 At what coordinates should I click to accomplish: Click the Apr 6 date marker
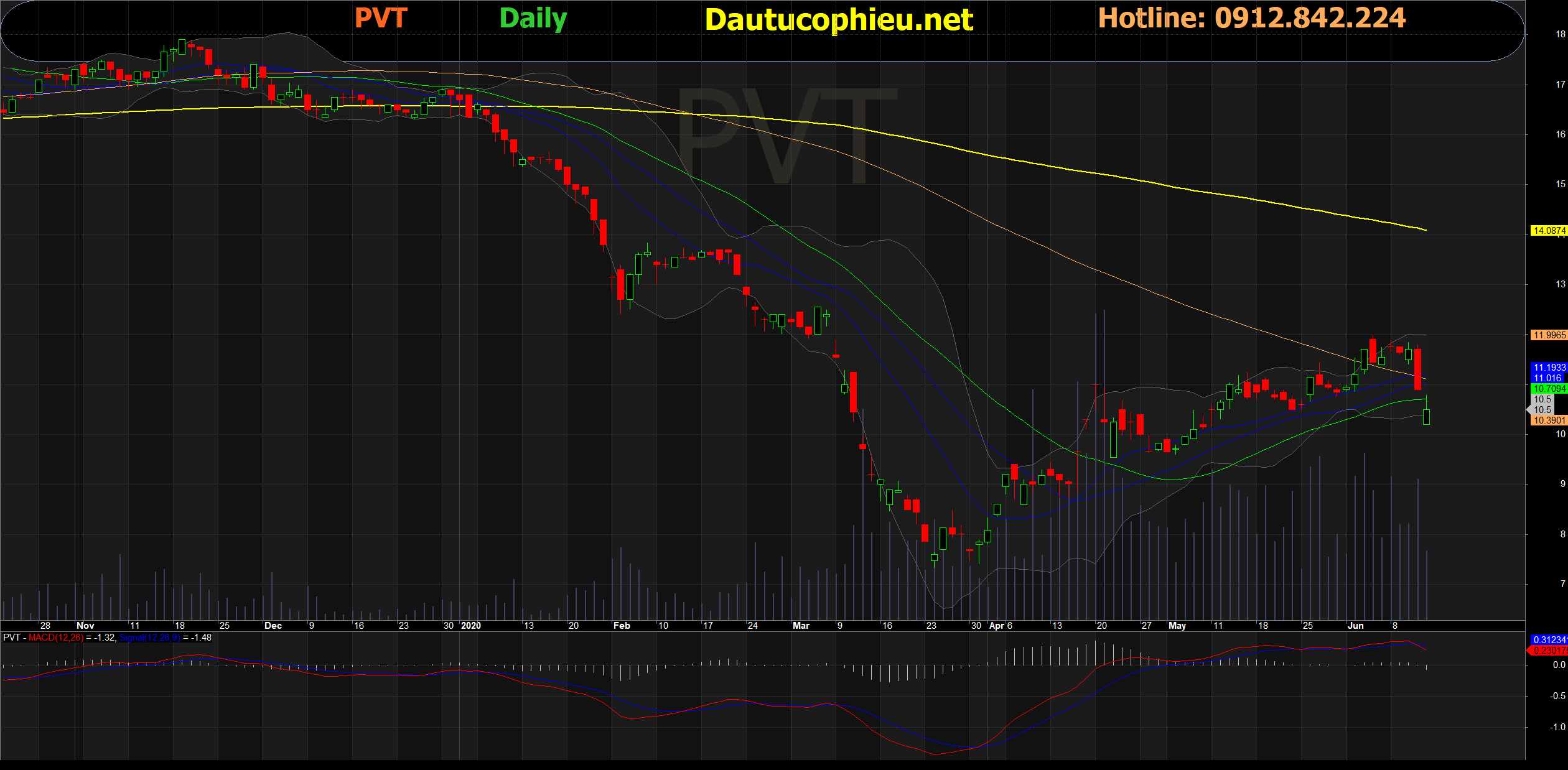(1001, 626)
